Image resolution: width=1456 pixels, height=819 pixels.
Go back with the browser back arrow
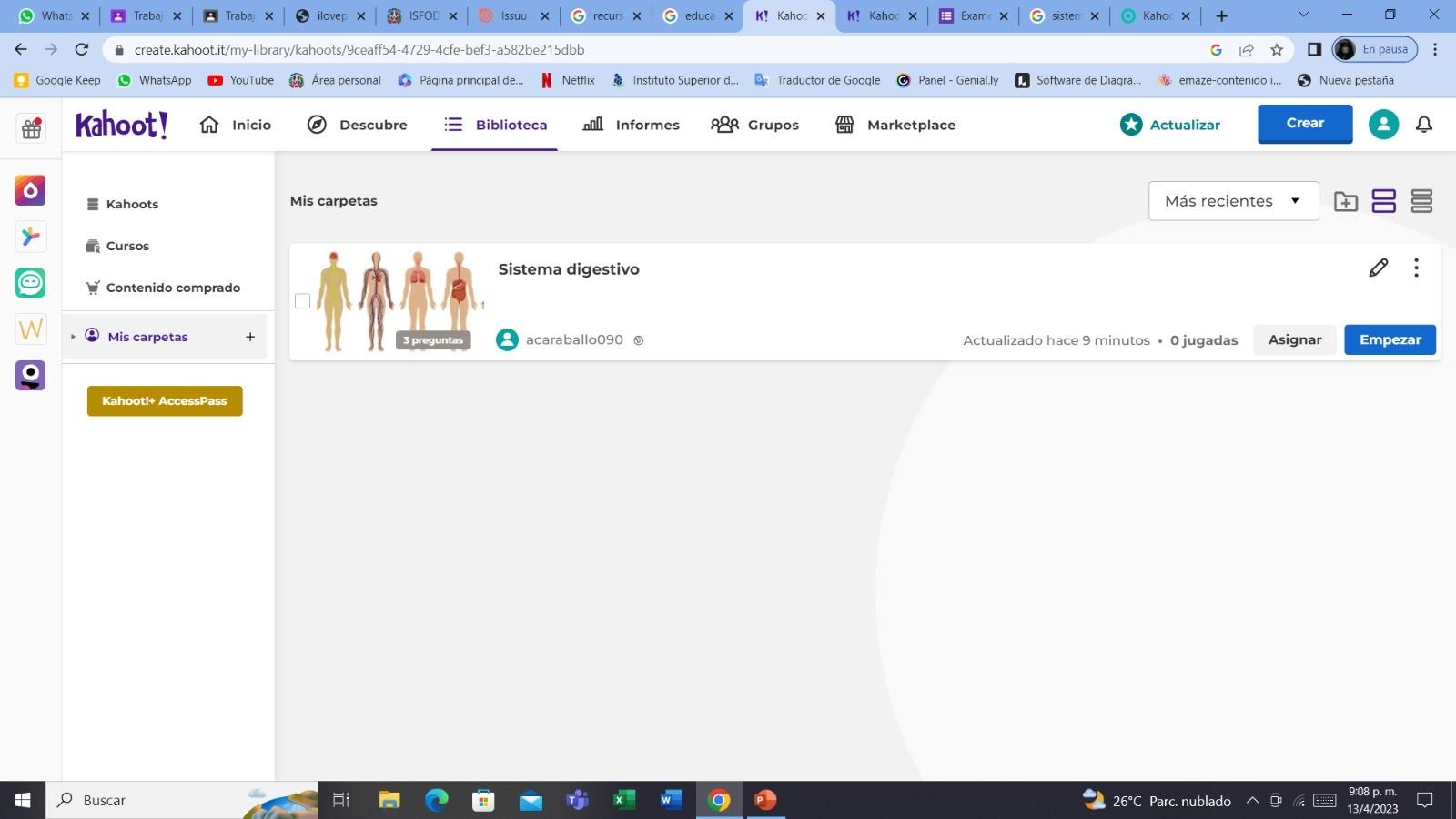point(21,49)
